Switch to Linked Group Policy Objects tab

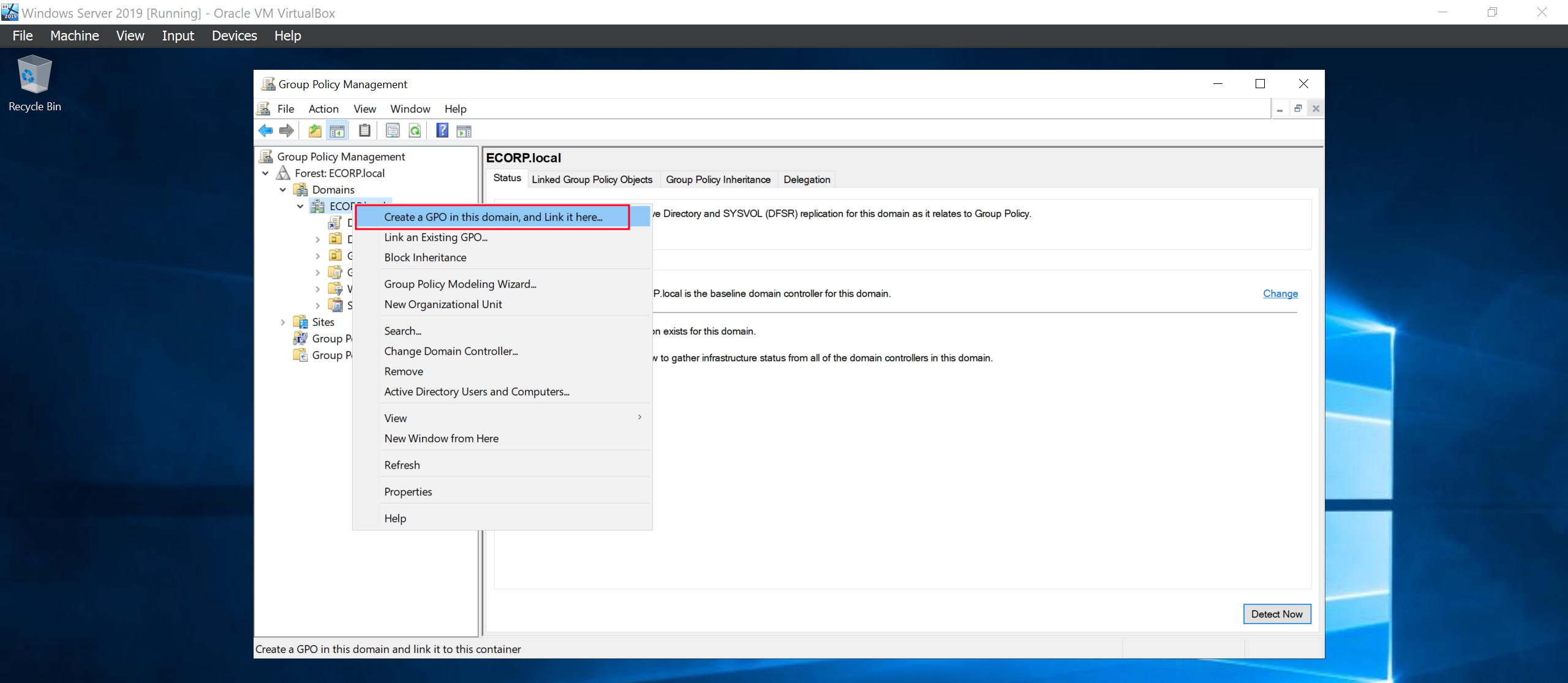592,179
